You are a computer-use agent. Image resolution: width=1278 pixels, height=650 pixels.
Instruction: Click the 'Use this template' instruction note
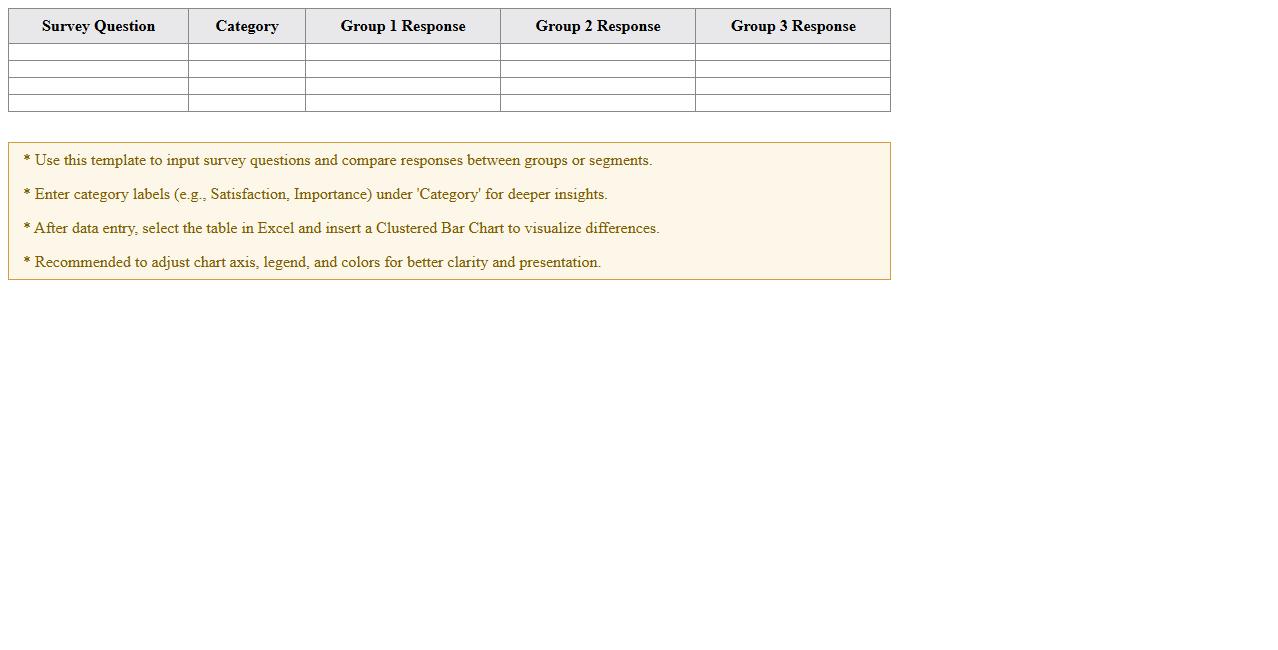(338, 160)
